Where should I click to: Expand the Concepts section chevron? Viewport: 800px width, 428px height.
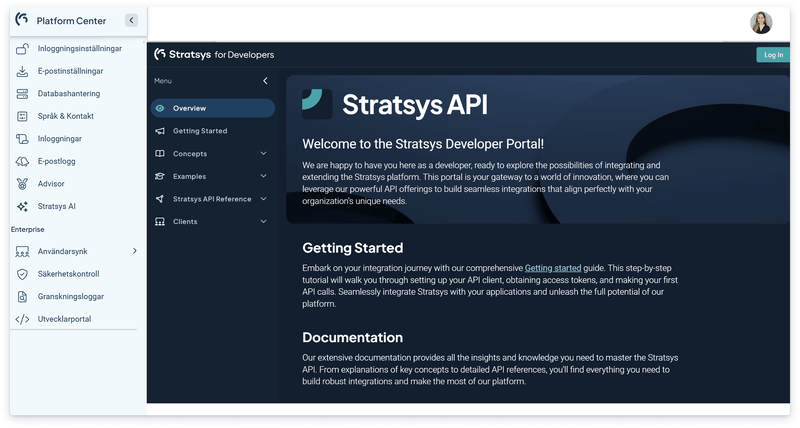tap(264, 153)
